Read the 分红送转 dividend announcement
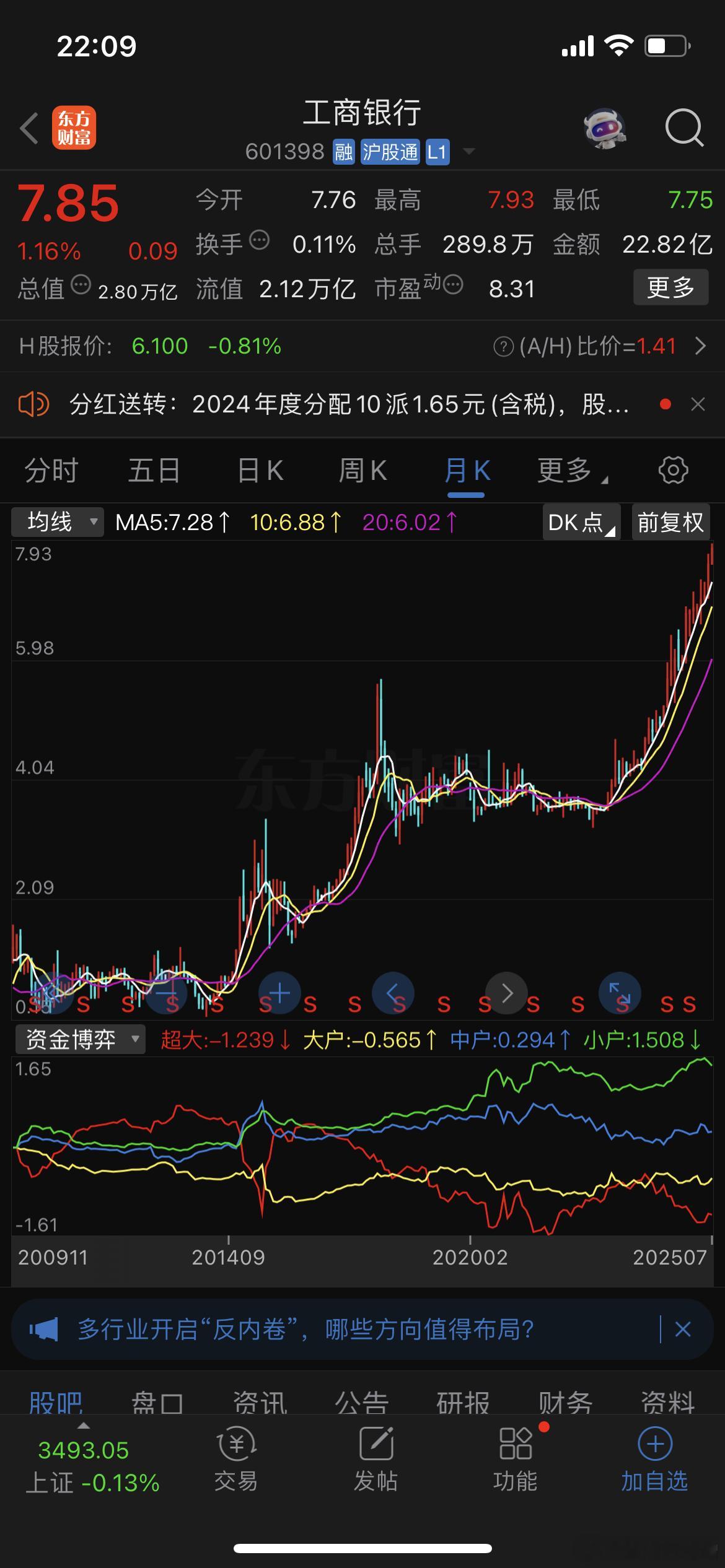The width and height of the screenshot is (725, 1568). 350,405
